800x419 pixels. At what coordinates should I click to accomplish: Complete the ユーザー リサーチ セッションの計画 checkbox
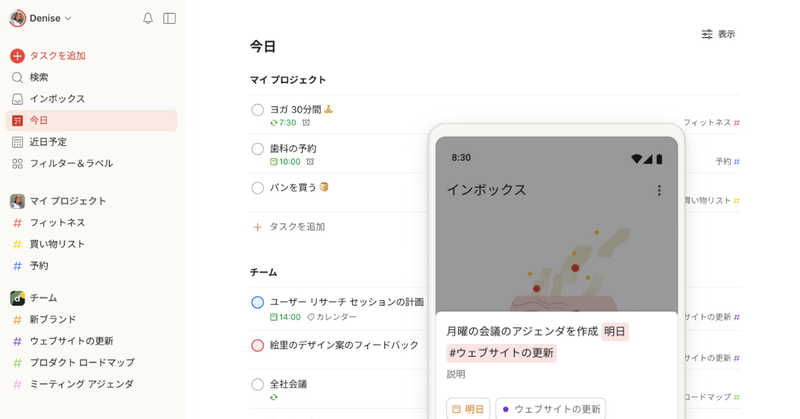tap(258, 302)
